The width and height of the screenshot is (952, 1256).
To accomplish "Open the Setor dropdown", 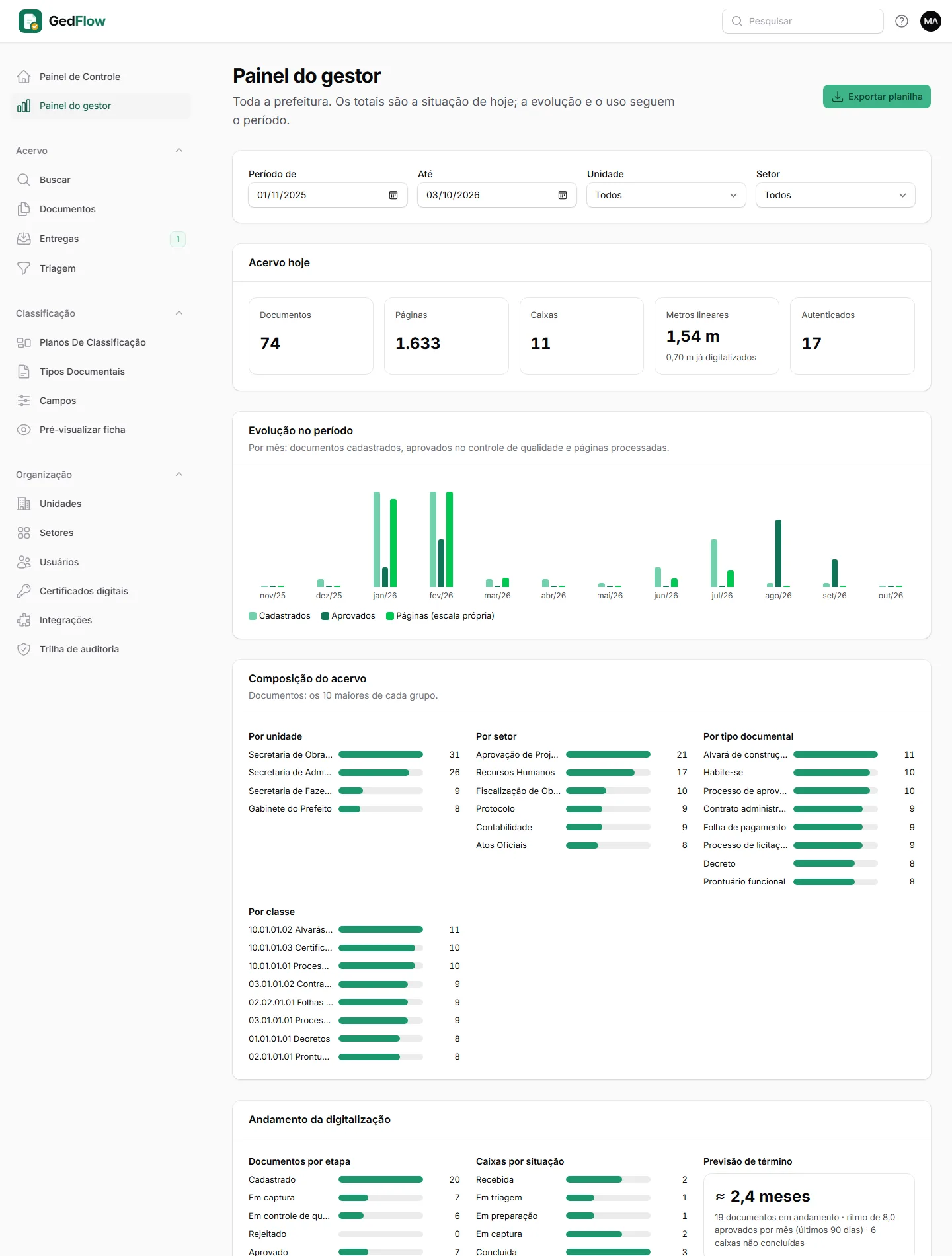I will (x=836, y=195).
